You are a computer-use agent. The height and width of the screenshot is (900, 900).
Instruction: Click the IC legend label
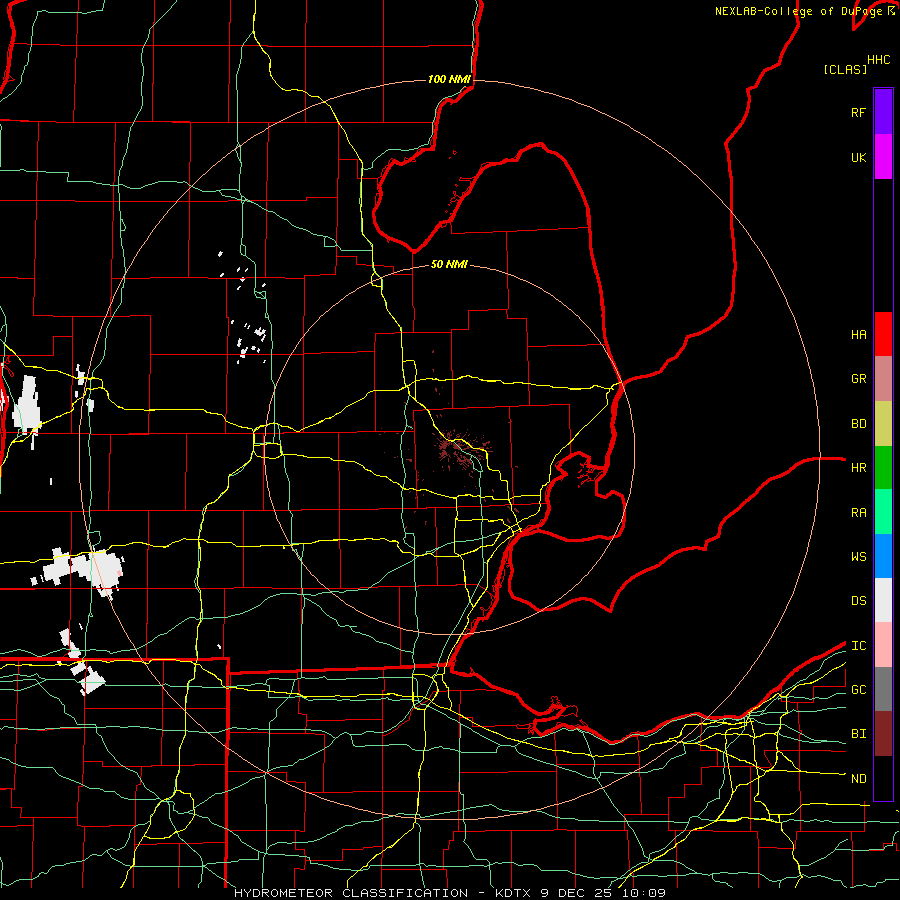click(859, 646)
